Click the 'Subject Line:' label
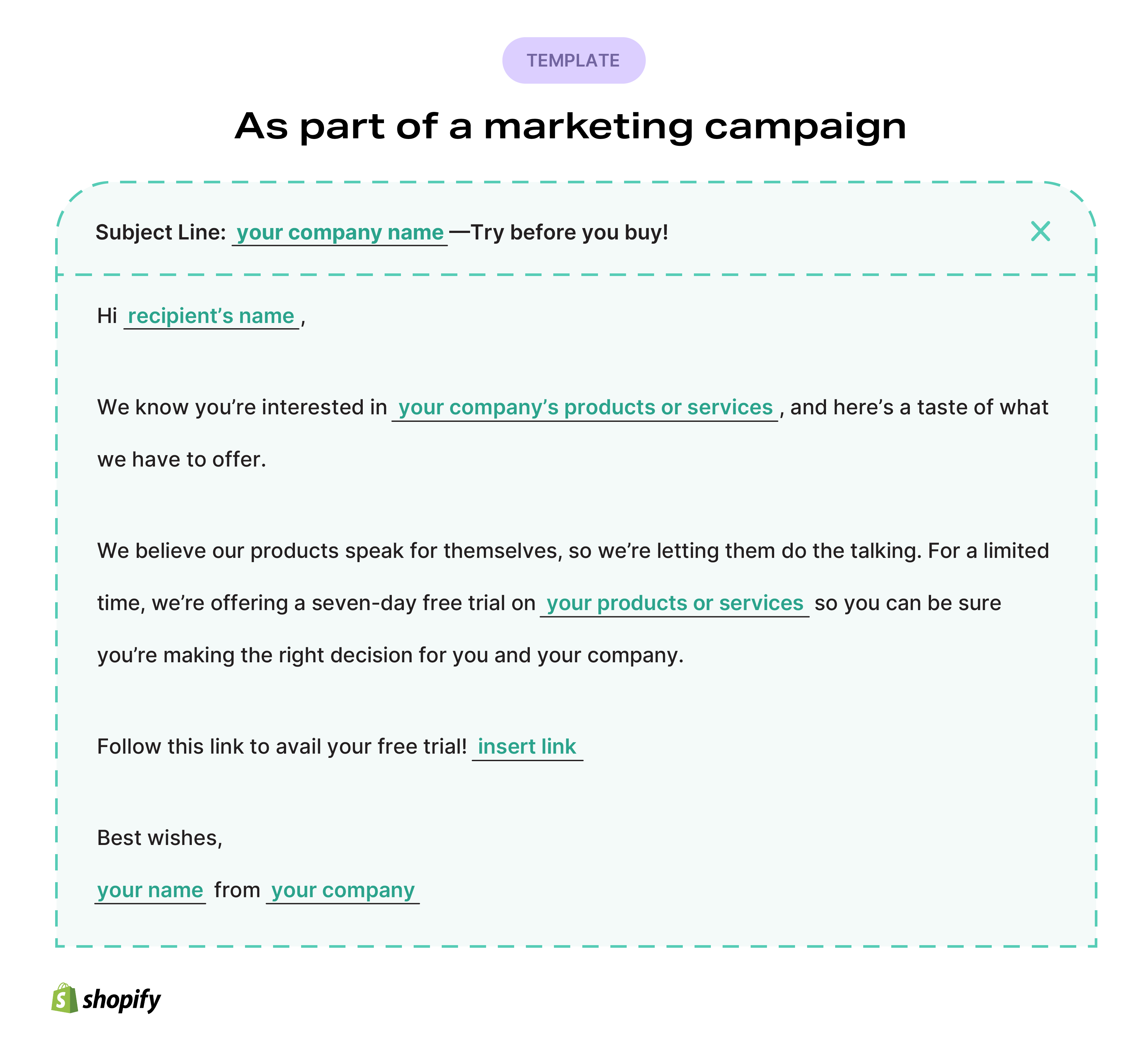1148x1059 pixels. pos(161,233)
